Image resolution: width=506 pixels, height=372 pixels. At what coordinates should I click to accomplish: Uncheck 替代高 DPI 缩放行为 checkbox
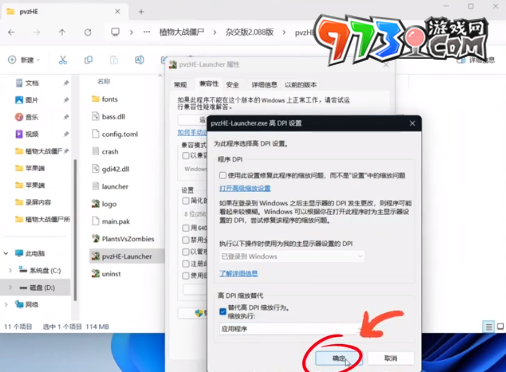tap(223, 312)
